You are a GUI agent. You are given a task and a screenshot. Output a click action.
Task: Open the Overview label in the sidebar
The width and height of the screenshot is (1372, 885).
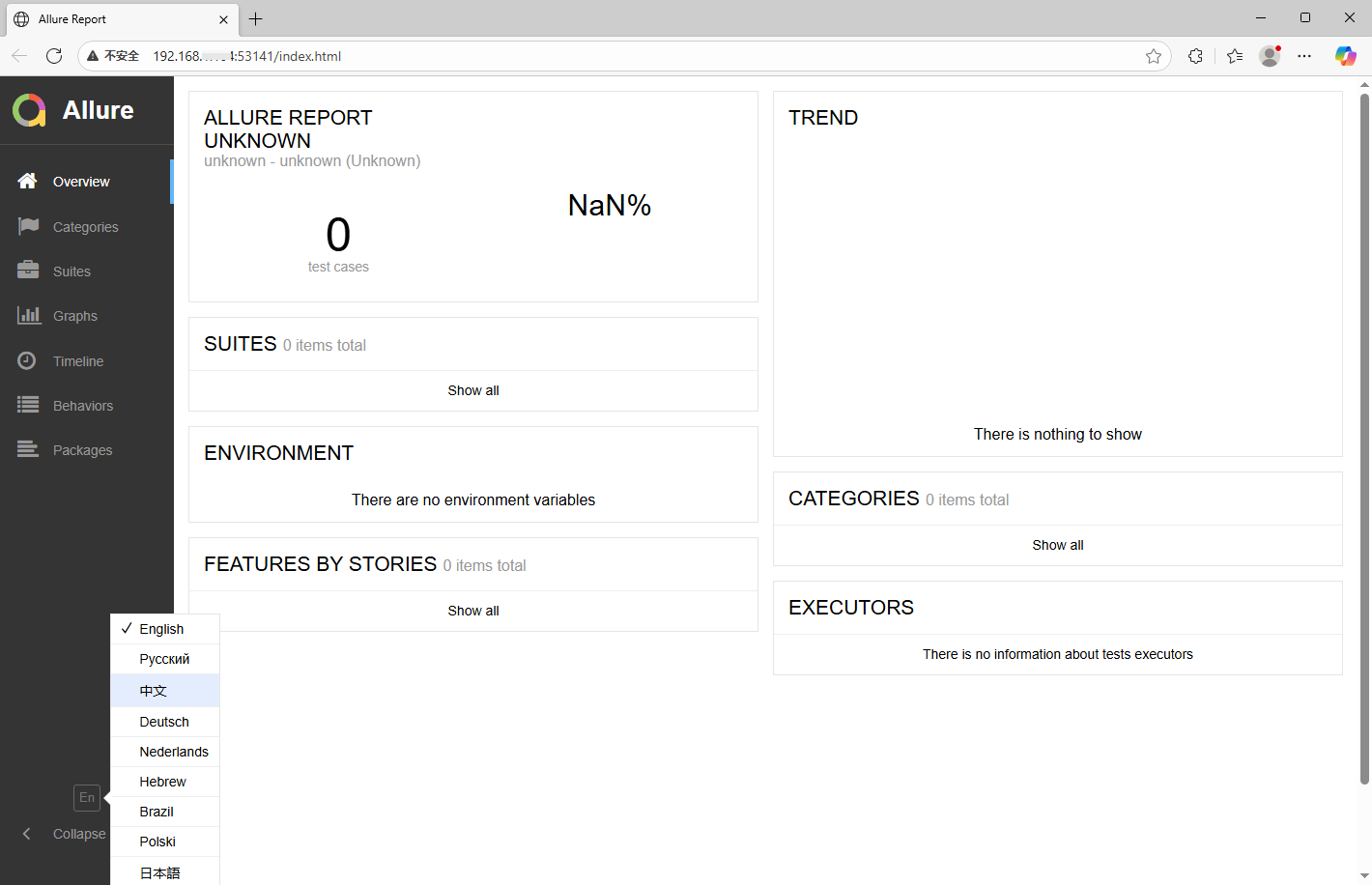(81, 182)
